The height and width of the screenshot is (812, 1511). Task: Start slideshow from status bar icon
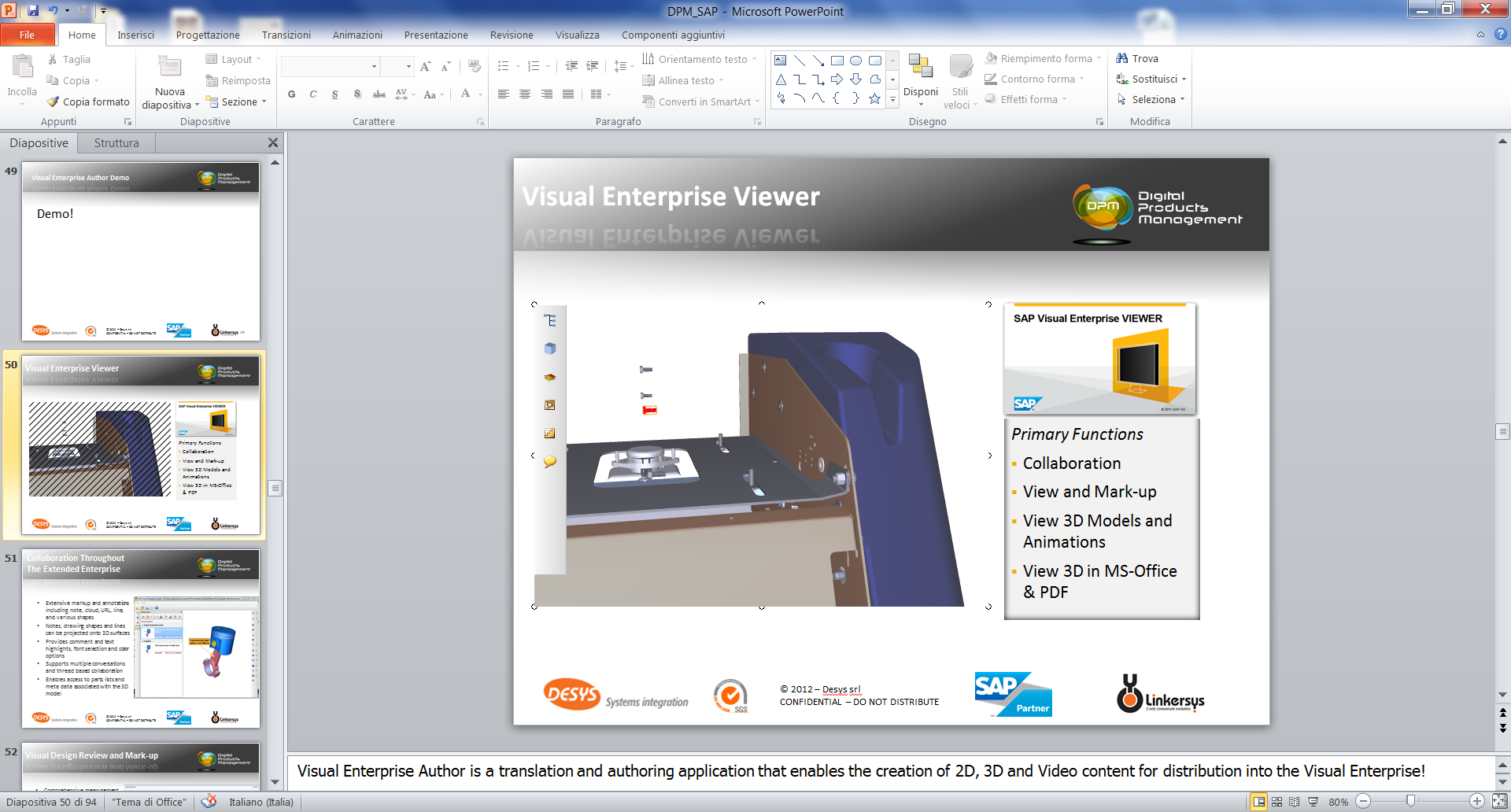point(1313,802)
